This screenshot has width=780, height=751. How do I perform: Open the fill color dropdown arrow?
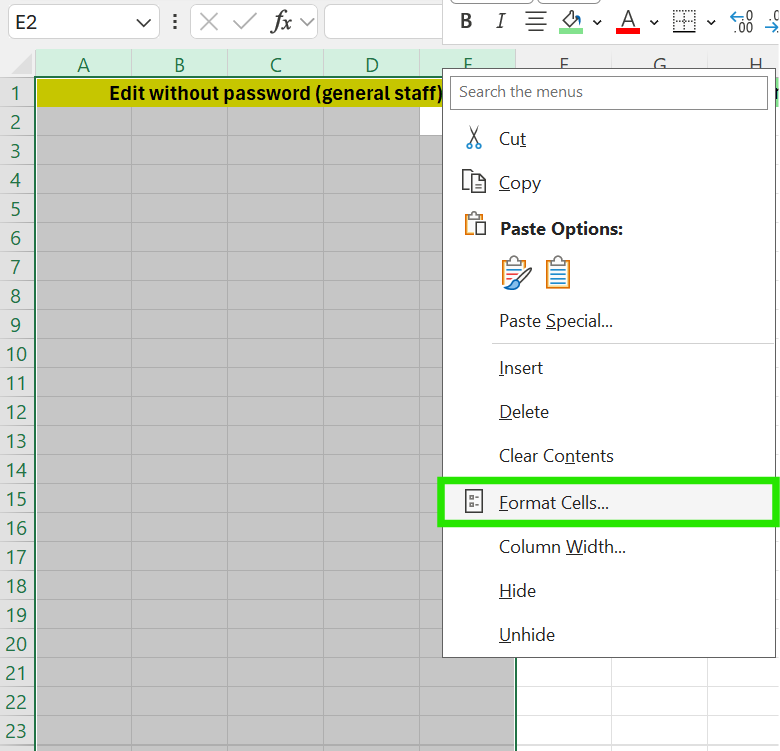(x=597, y=22)
